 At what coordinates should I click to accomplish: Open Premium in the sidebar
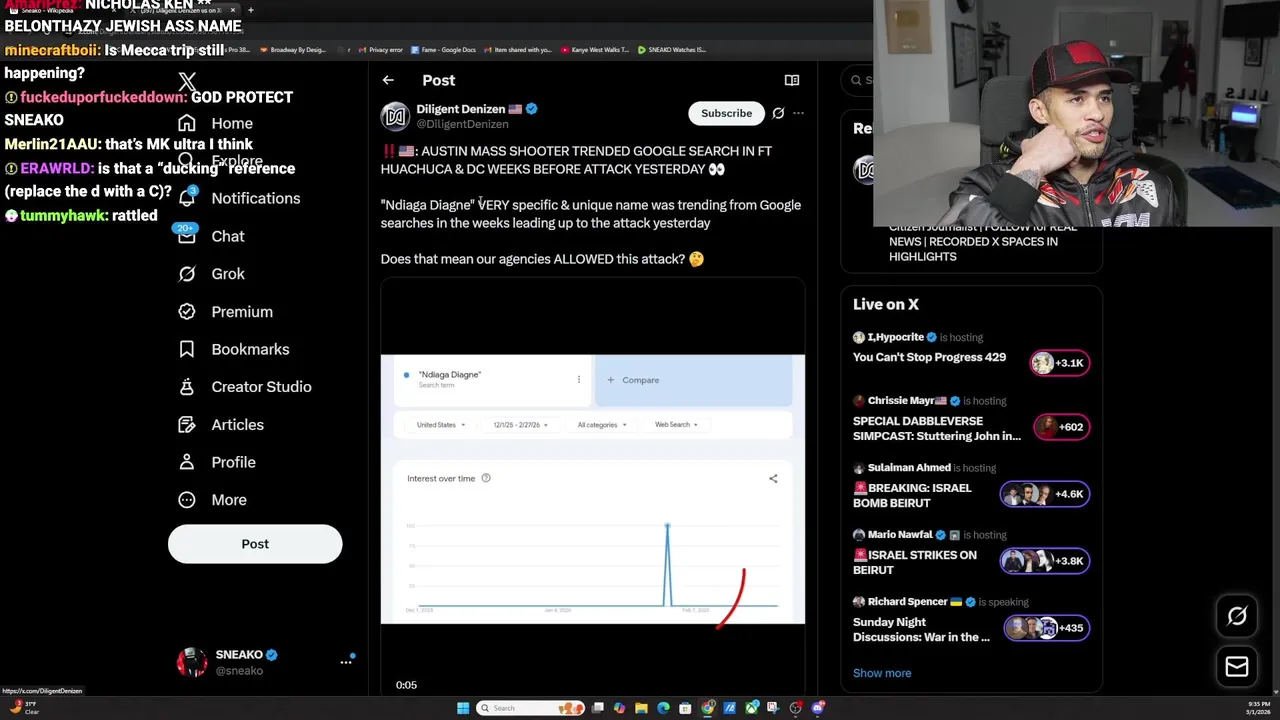coord(224,312)
